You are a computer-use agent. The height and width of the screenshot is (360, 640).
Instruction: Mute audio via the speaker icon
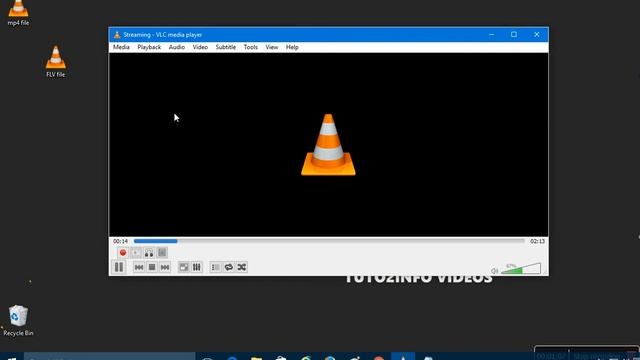point(494,271)
